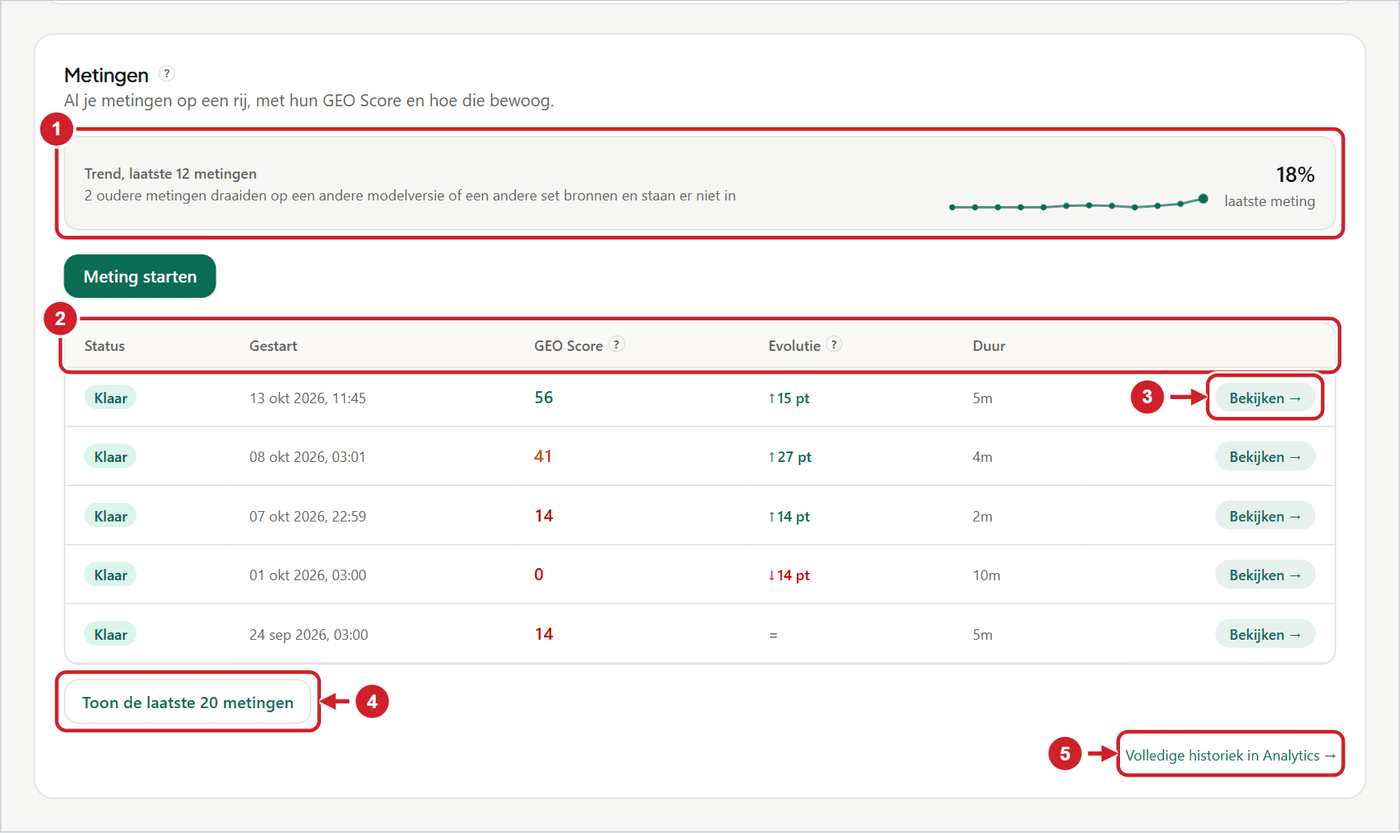The width and height of the screenshot is (1400, 833).
Task: Open the 01 okt 2026 measurement details
Action: point(1265,574)
